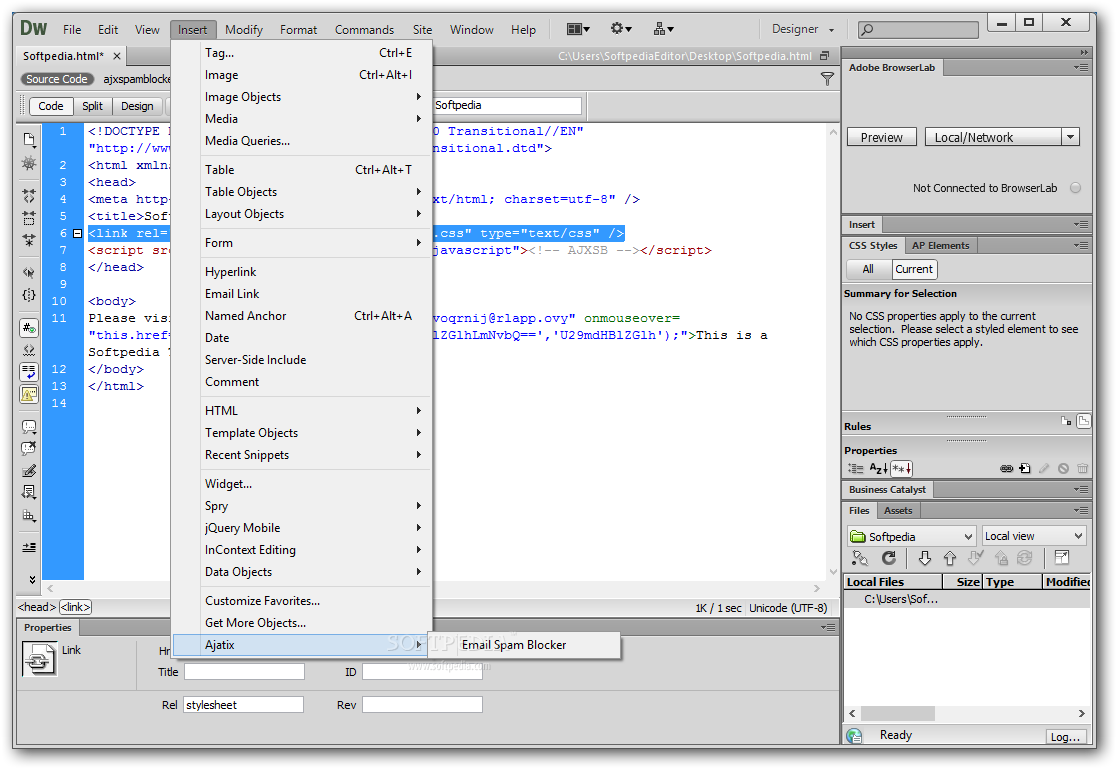Collapse the code block at line 6
Screen dimensions: 1117x769
[x=78, y=233]
